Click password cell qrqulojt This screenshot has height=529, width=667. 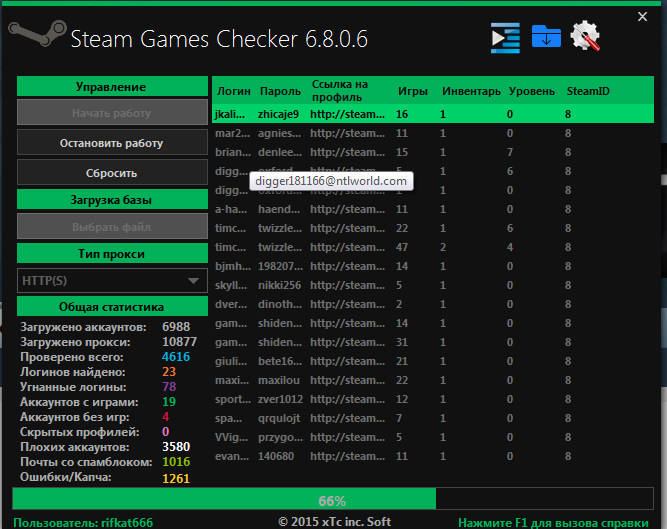pos(279,418)
